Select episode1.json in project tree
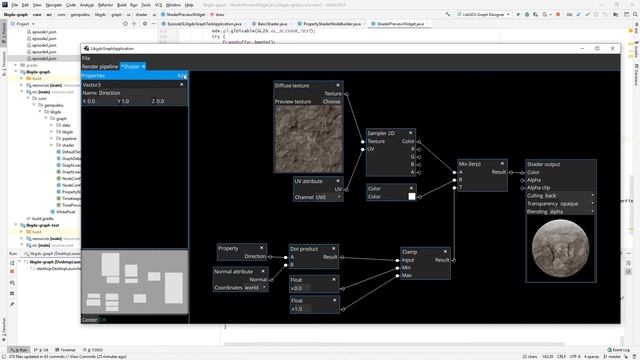 [44, 32]
